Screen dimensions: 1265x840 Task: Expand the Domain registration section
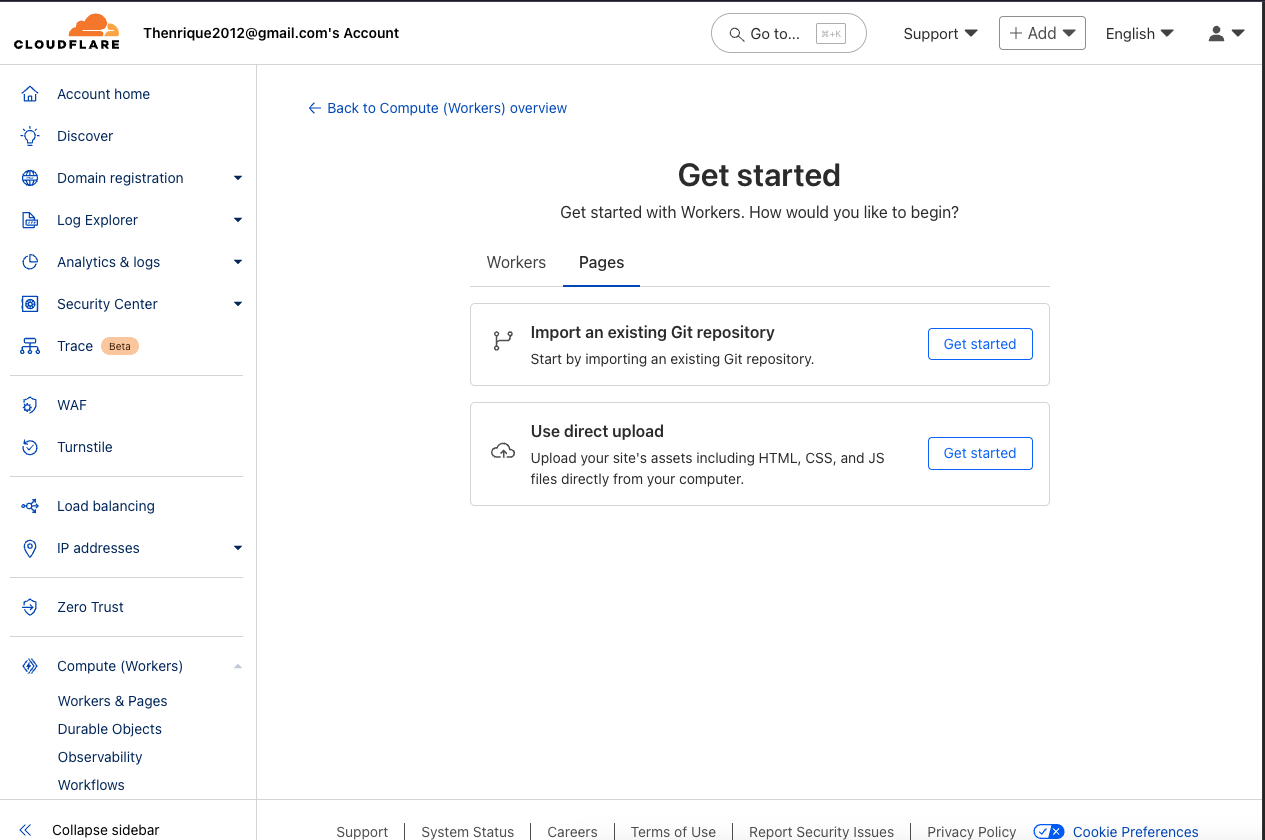[x=238, y=177]
